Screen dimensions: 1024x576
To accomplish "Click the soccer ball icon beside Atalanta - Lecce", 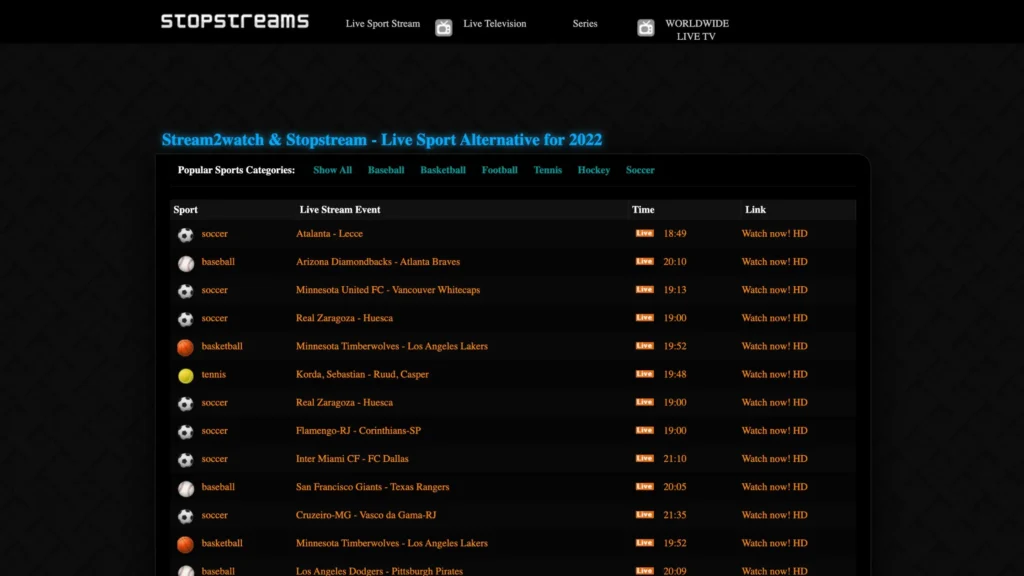I will 185,234.
